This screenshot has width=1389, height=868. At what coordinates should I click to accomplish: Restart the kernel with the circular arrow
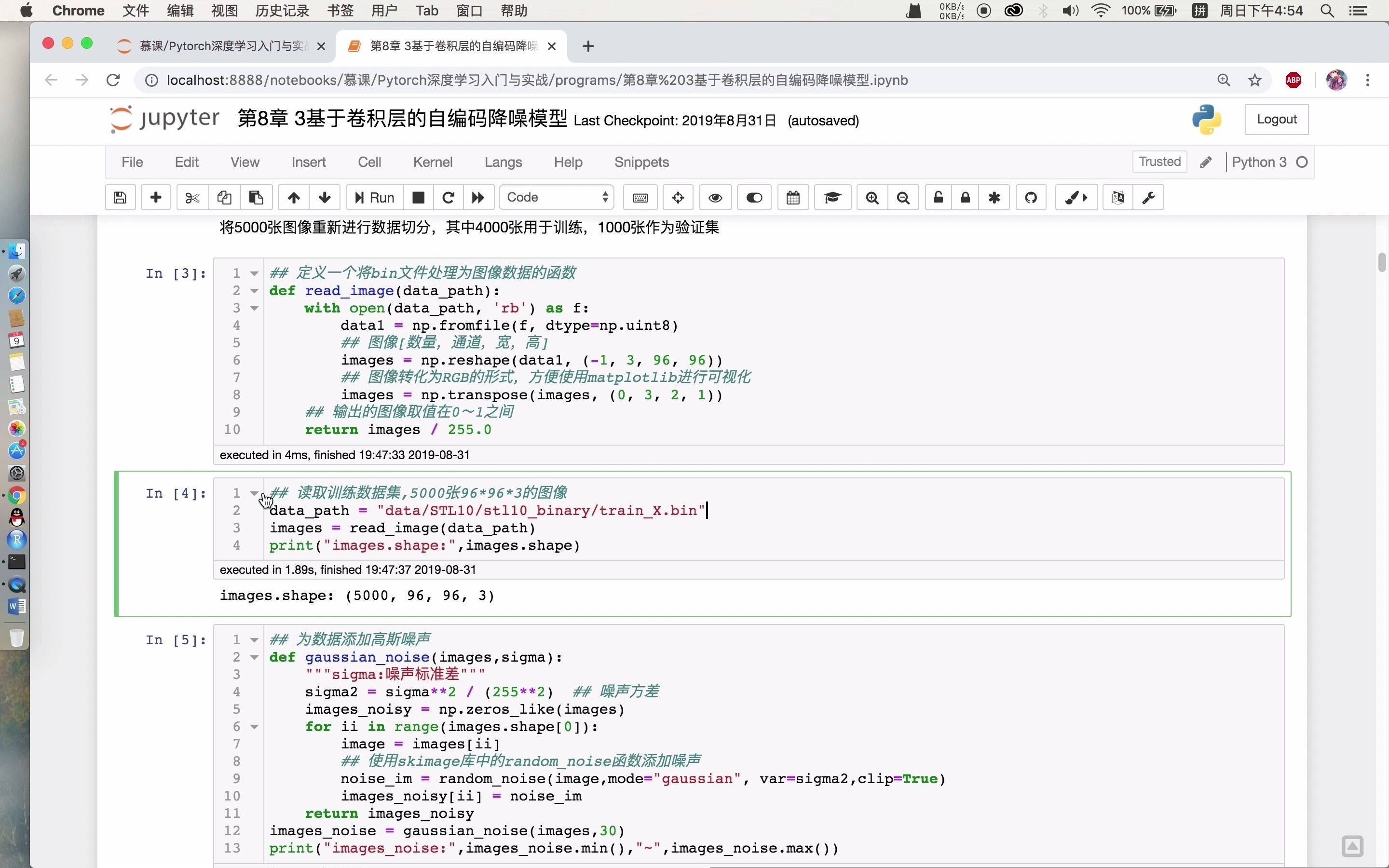[448, 198]
